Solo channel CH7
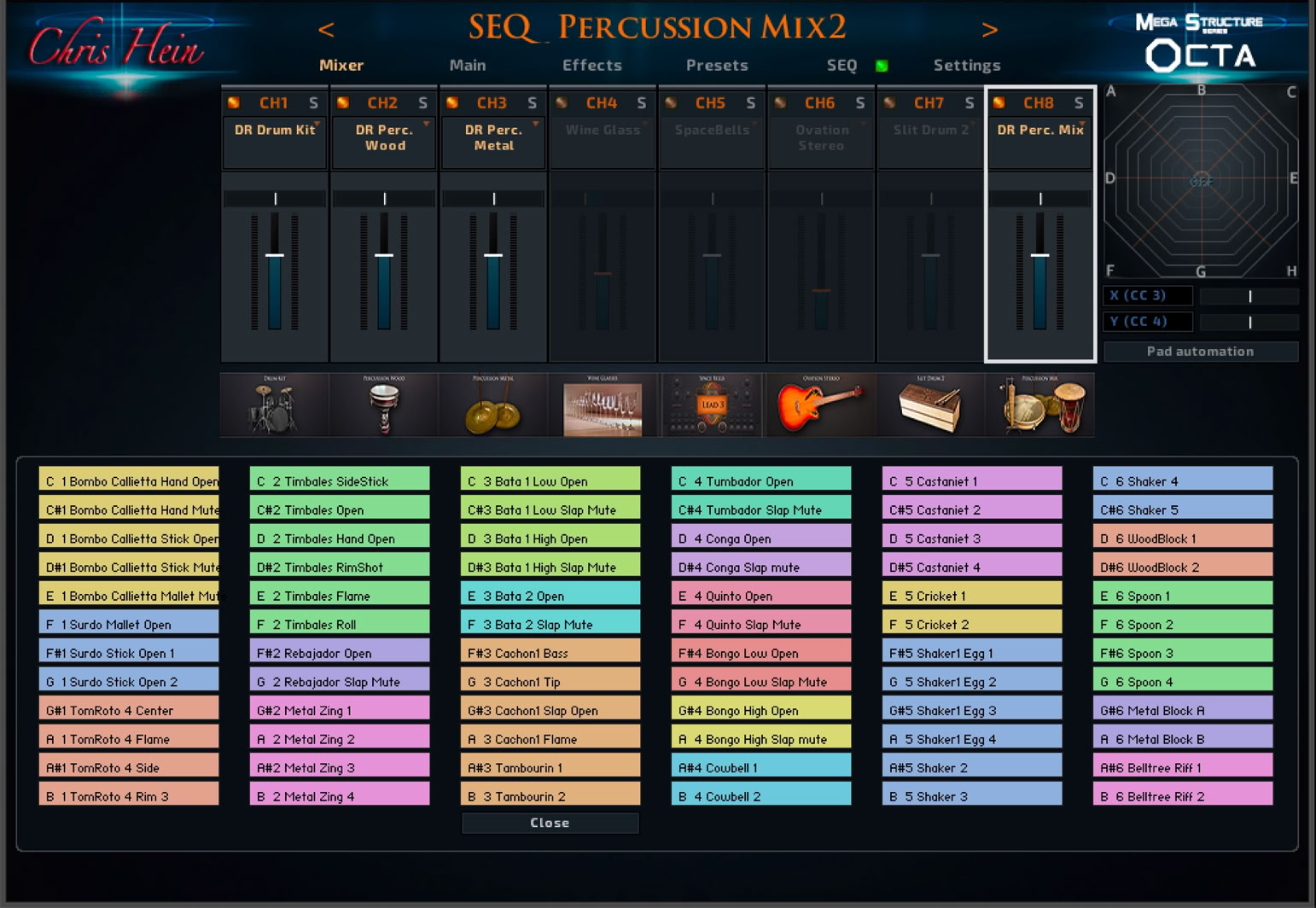Screen dimensions: 1316x908 click(969, 103)
